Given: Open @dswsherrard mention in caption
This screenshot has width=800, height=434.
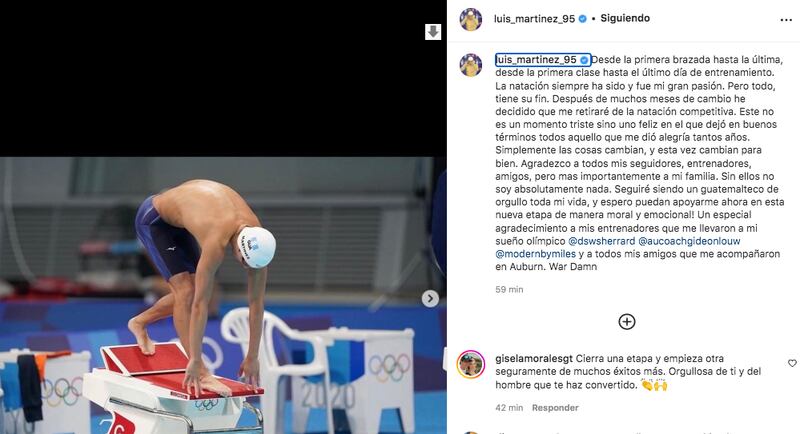Looking at the screenshot, I should [602, 241].
